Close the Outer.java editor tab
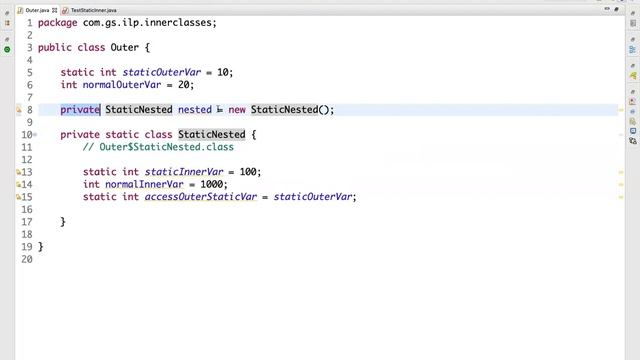This screenshot has height=360, width=640. 54,10
